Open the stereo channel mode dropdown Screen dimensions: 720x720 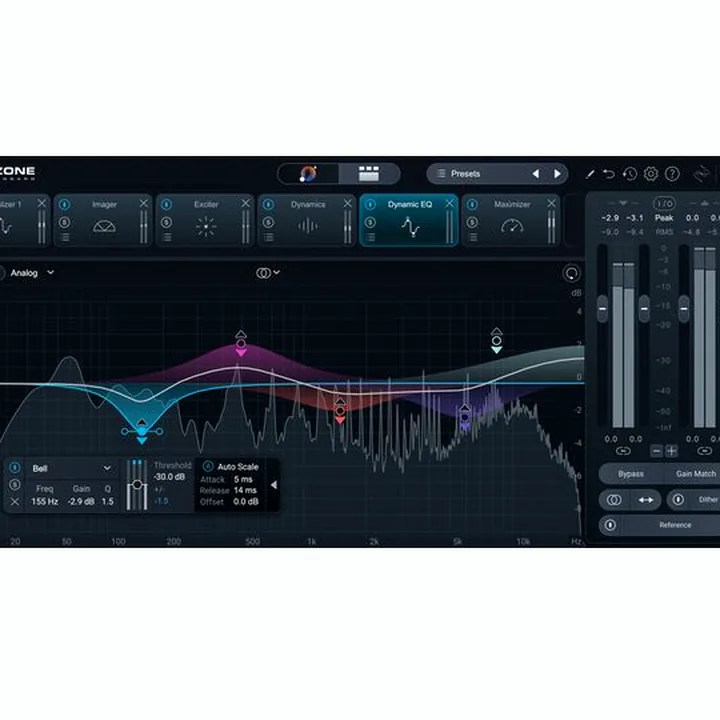[268, 273]
